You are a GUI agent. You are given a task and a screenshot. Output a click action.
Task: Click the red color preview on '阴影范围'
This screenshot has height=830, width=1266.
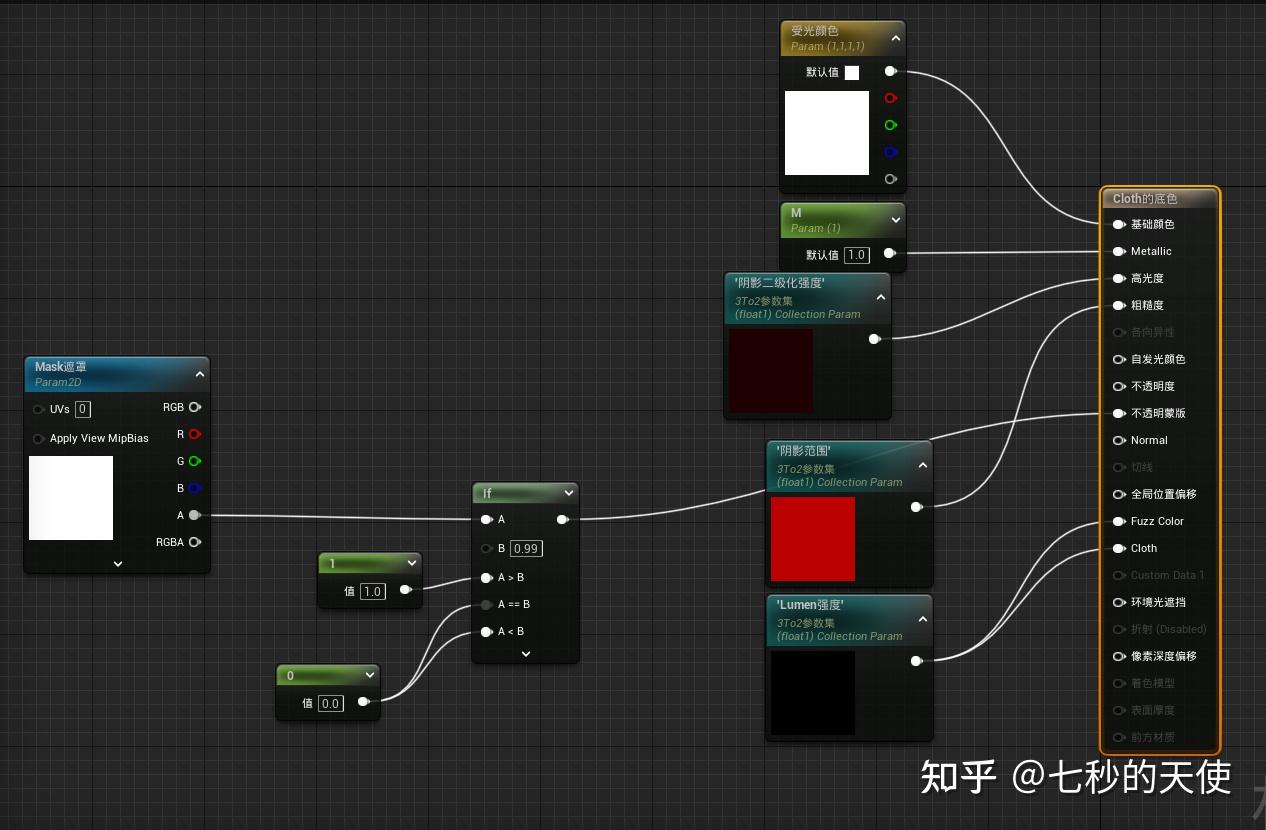(x=814, y=539)
